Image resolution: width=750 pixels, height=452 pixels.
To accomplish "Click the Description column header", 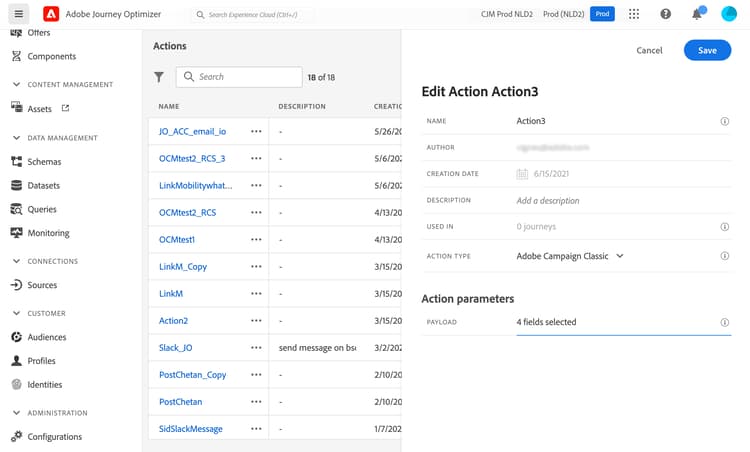I will tap(302, 106).
